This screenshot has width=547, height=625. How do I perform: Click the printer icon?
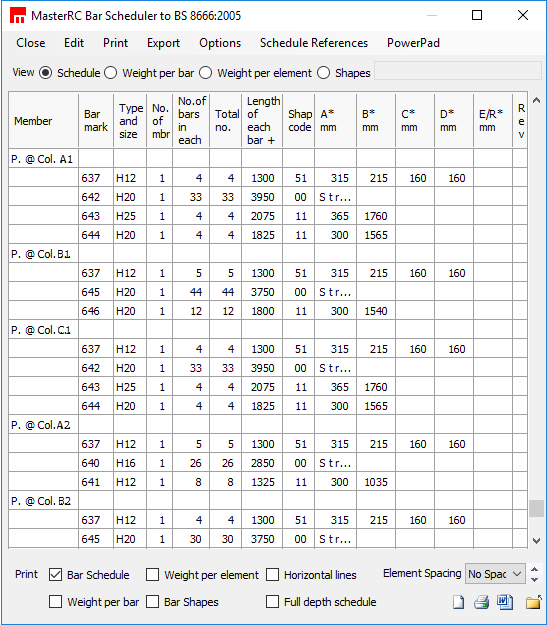(x=481, y=602)
